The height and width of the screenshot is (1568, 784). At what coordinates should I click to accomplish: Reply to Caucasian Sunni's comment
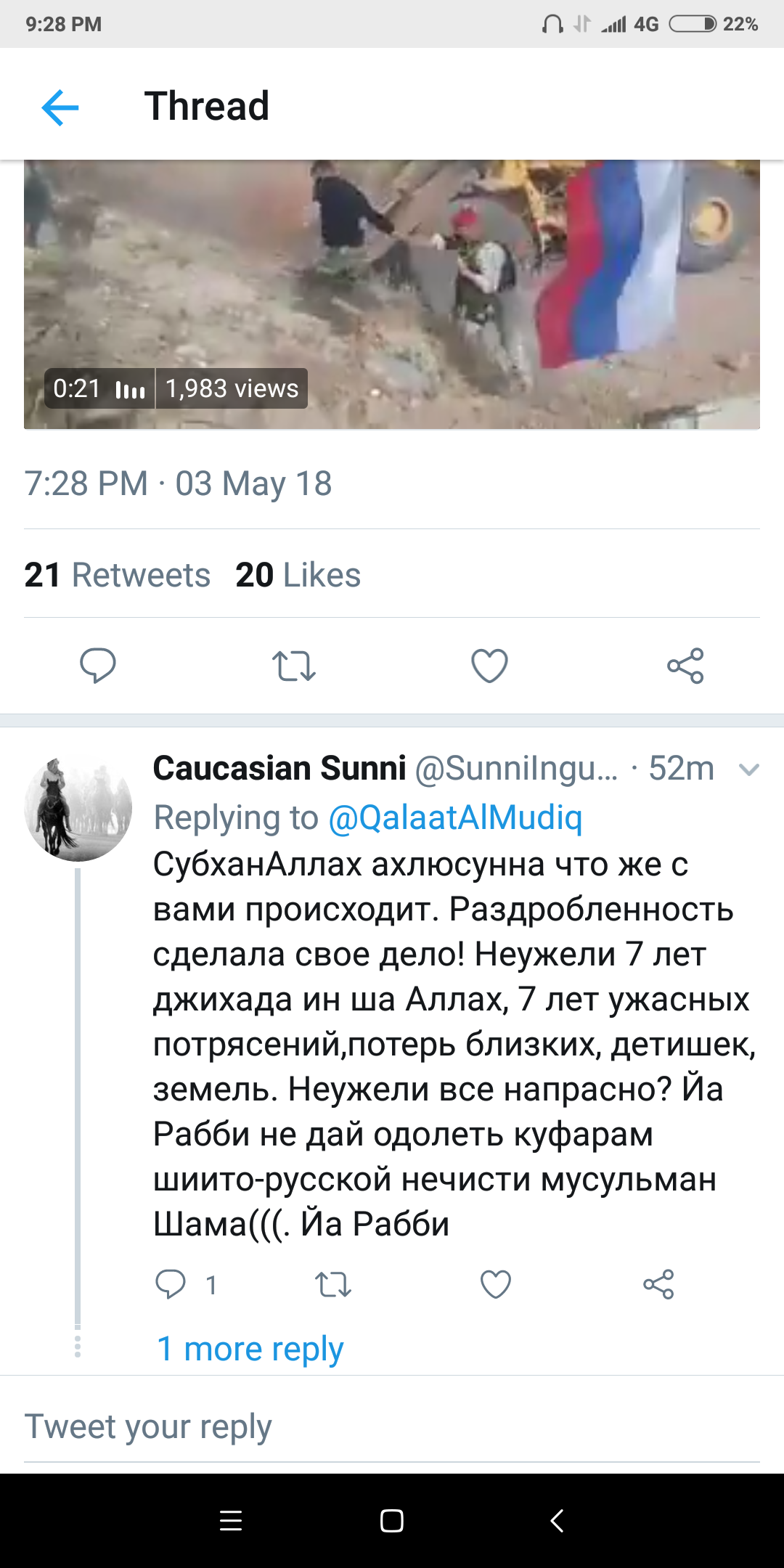[x=171, y=1284]
